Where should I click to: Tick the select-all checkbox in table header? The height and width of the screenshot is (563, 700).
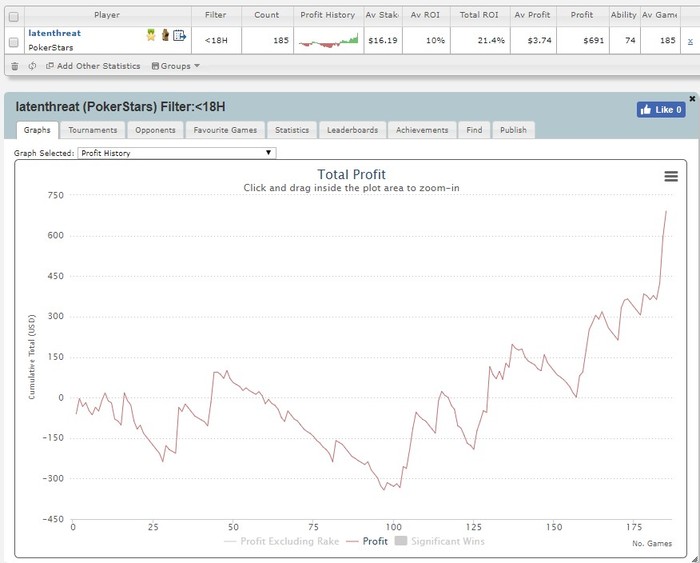[14, 17]
